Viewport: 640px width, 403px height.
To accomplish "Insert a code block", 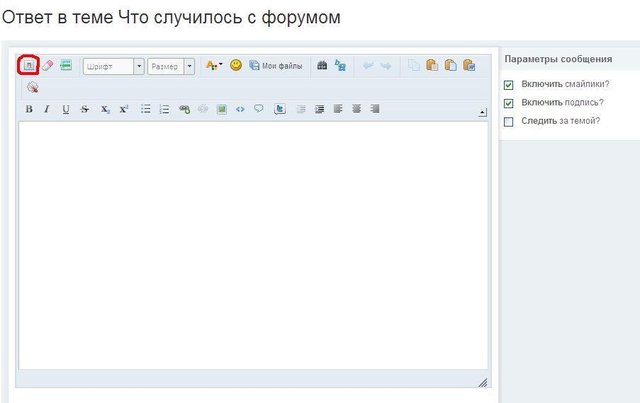I will 240,109.
